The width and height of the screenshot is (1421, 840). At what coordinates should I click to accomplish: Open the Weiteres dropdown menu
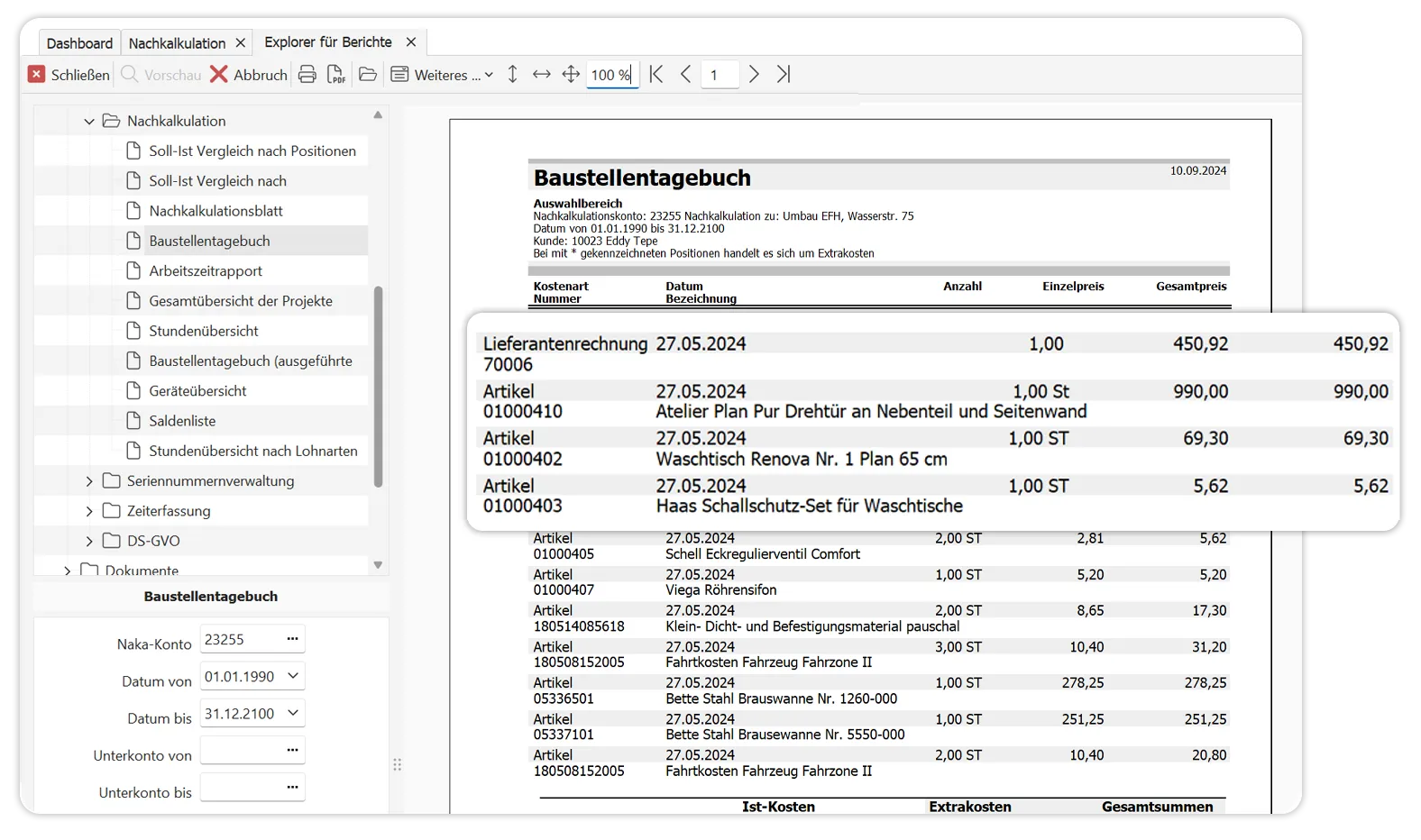click(442, 75)
